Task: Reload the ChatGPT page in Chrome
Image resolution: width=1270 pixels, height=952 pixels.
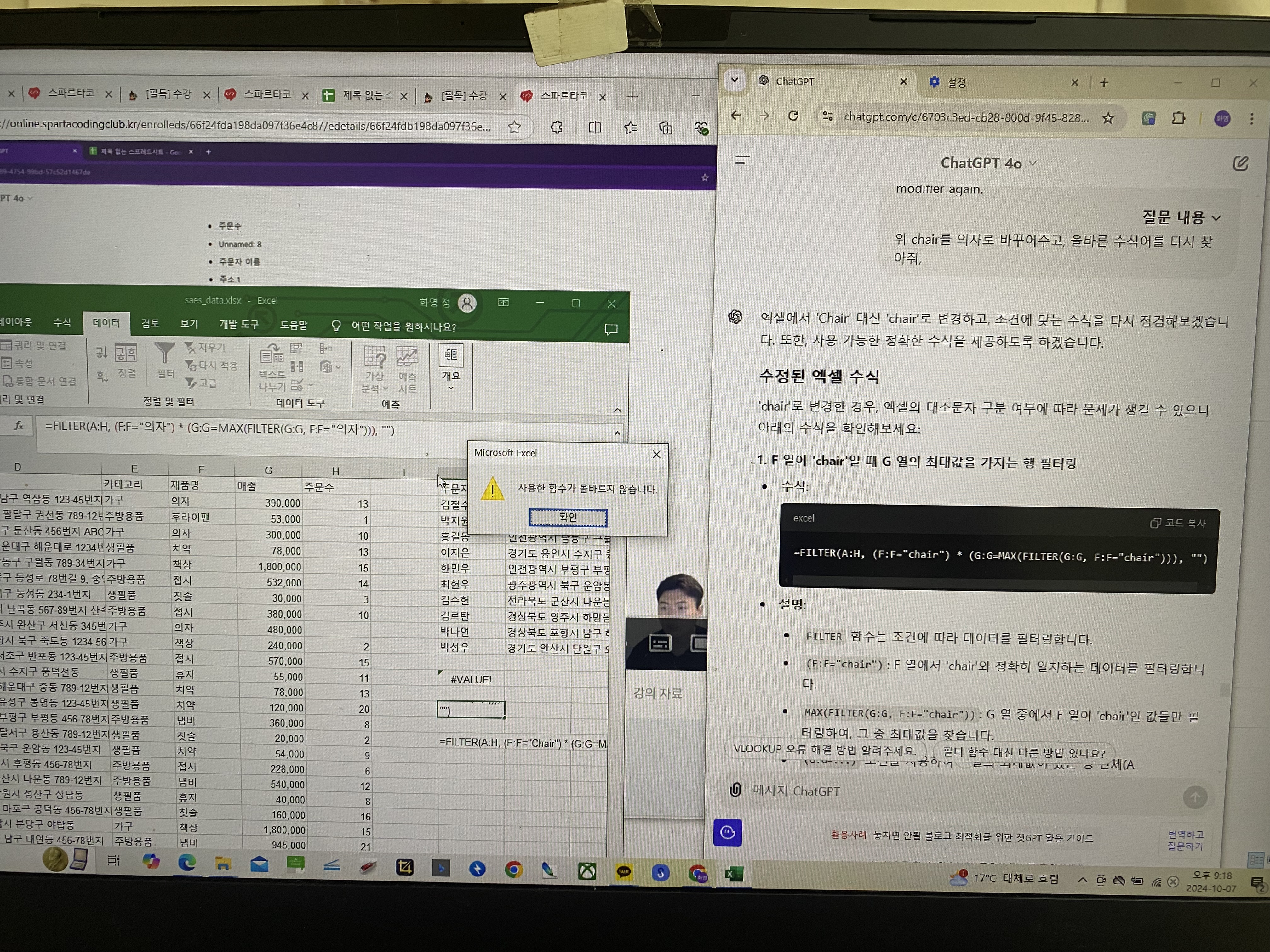Action: click(x=793, y=116)
